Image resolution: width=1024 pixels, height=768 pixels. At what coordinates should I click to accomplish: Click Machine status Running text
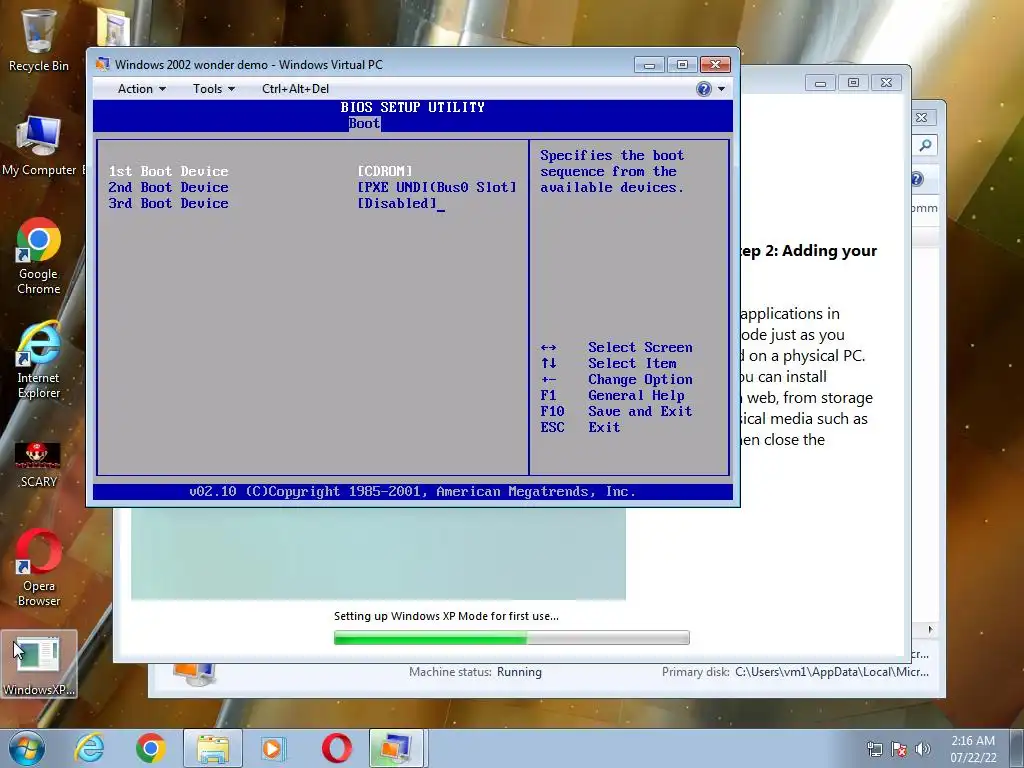pos(475,672)
